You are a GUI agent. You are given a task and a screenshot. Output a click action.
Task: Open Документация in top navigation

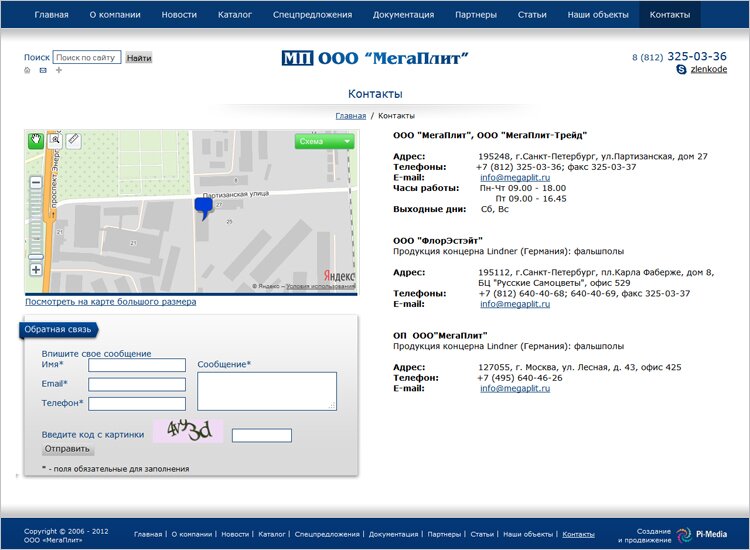(403, 14)
